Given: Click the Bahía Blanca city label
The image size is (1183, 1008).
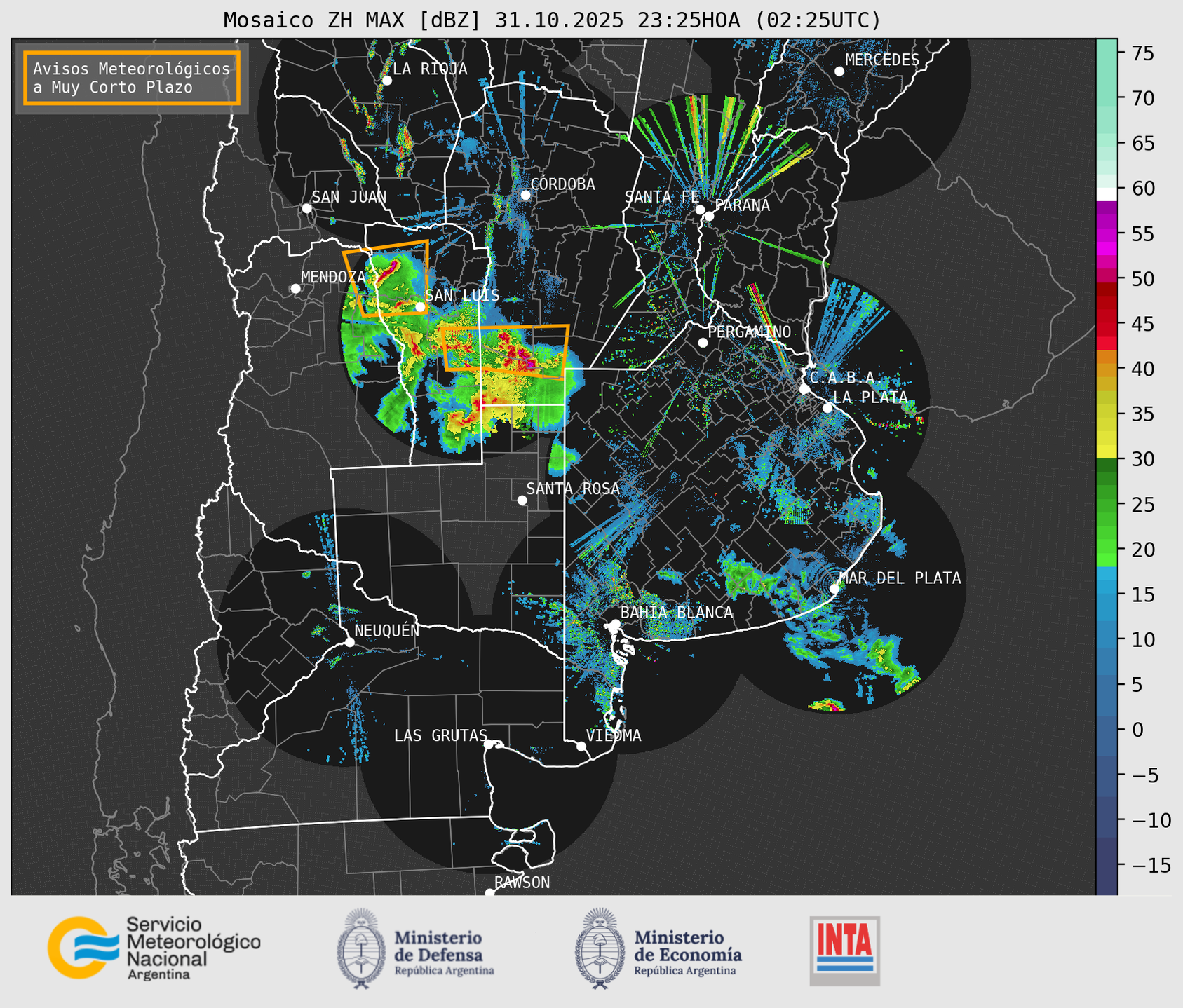Looking at the screenshot, I should (x=676, y=613).
